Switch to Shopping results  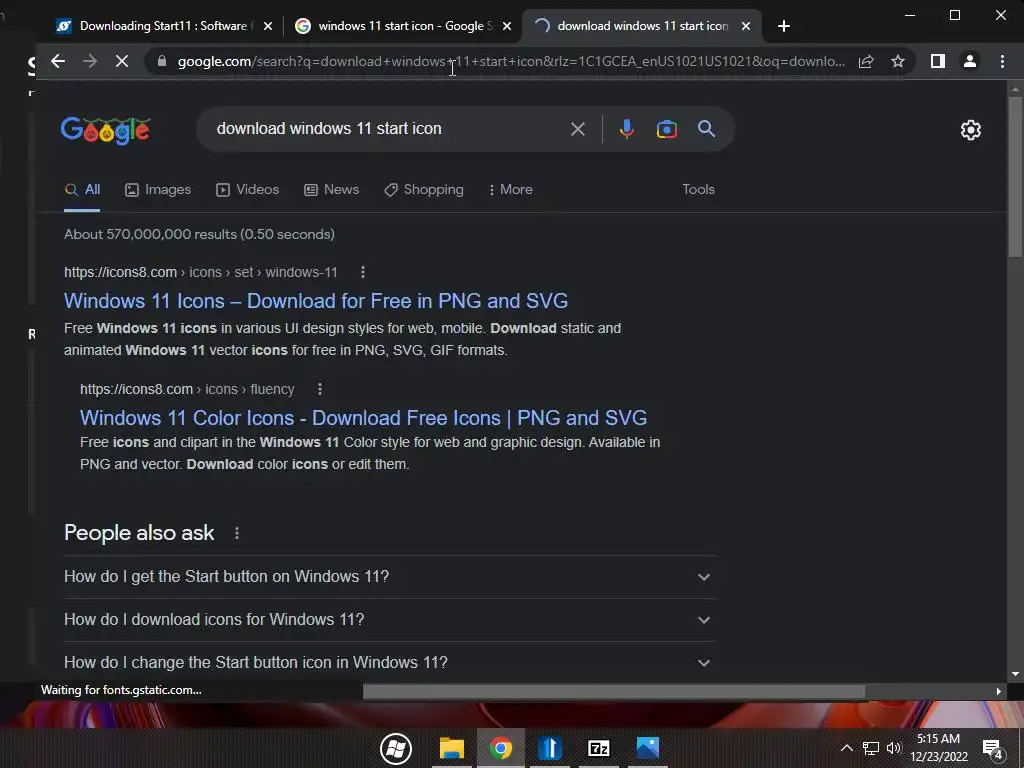pos(424,189)
